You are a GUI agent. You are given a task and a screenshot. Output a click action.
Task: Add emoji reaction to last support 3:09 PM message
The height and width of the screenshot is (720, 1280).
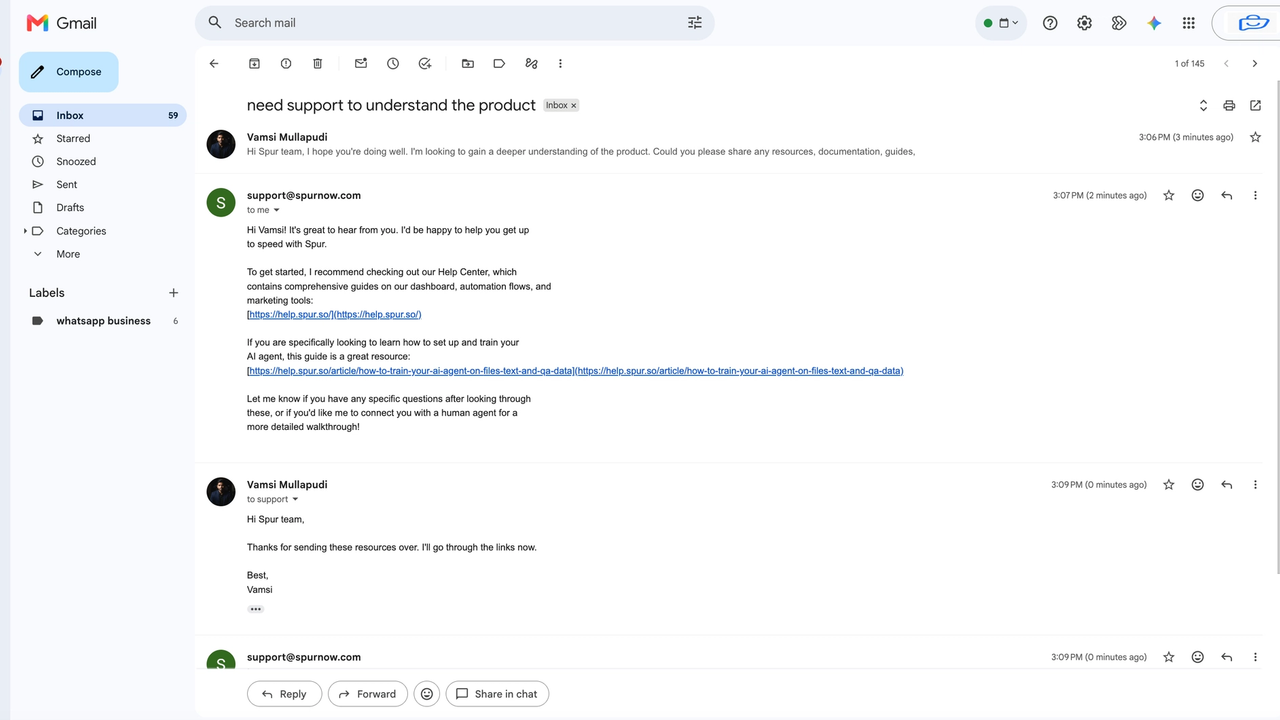pos(1198,657)
